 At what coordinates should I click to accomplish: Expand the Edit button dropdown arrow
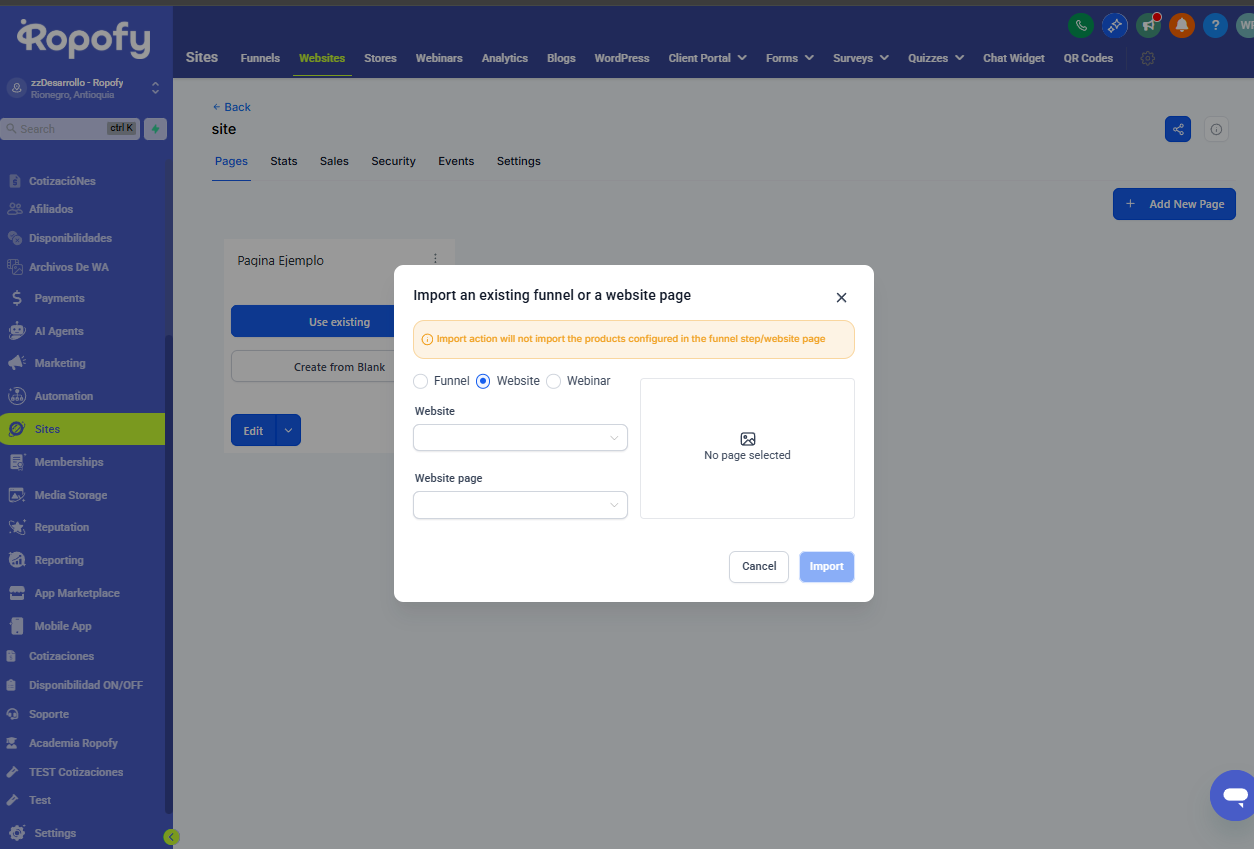point(288,430)
